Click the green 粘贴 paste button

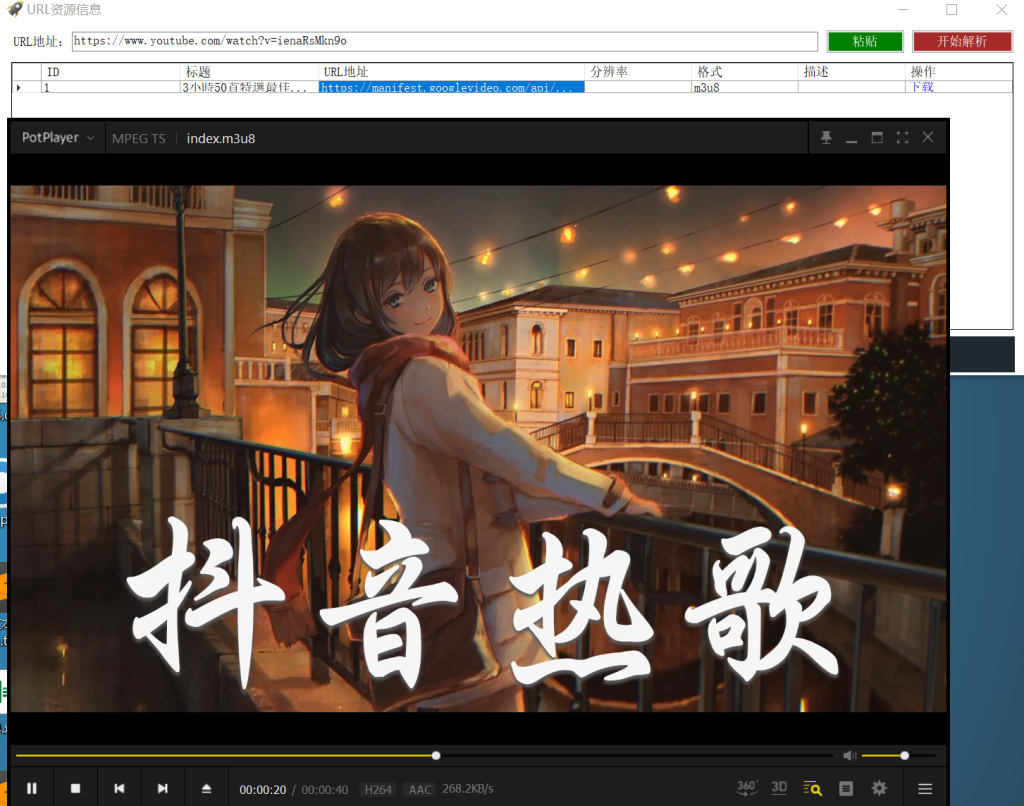[x=865, y=41]
